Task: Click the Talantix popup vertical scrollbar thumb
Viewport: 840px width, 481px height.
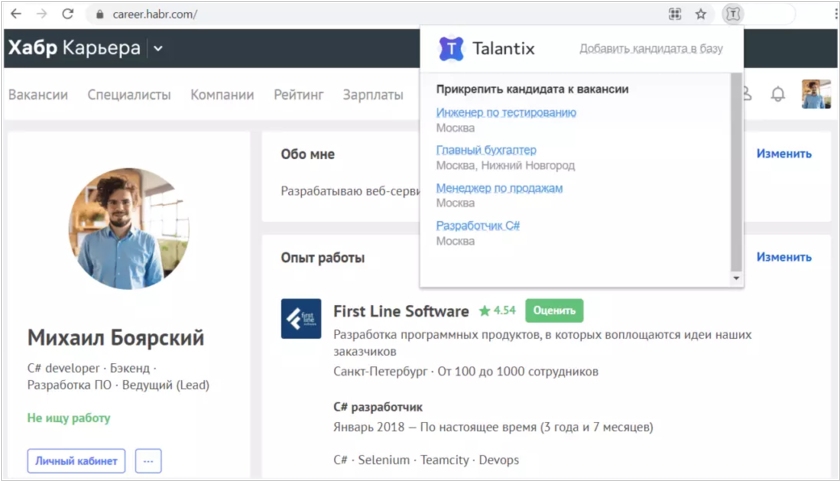Action: [x=736, y=172]
